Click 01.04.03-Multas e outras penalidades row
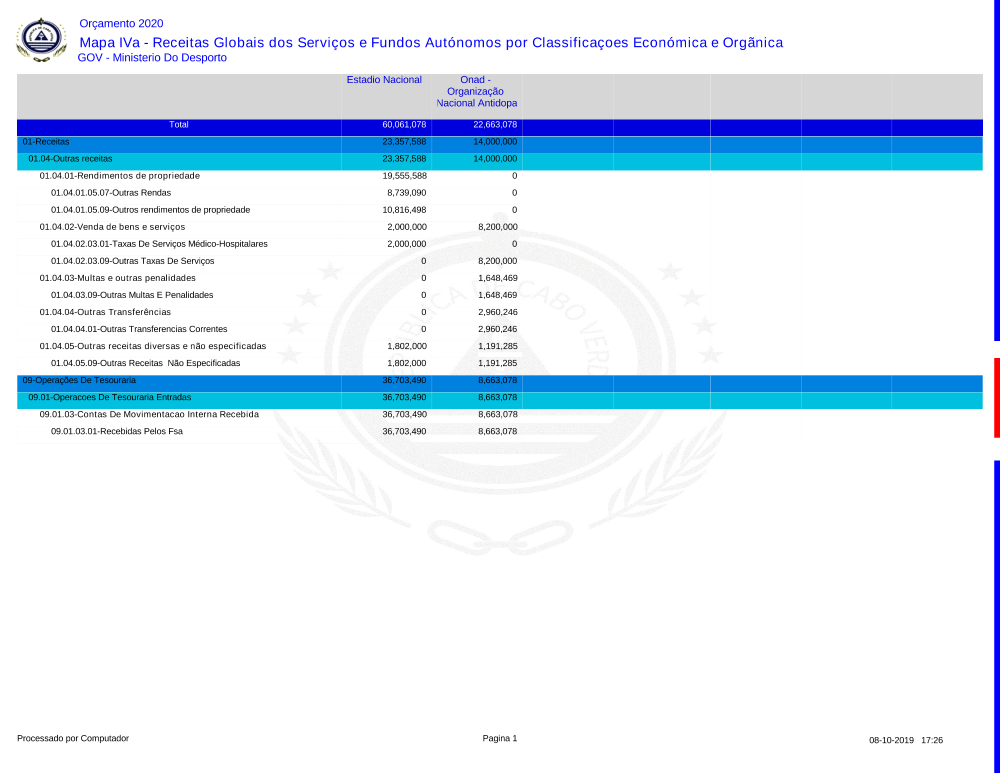1000x773 pixels. (x=117, y=278)
